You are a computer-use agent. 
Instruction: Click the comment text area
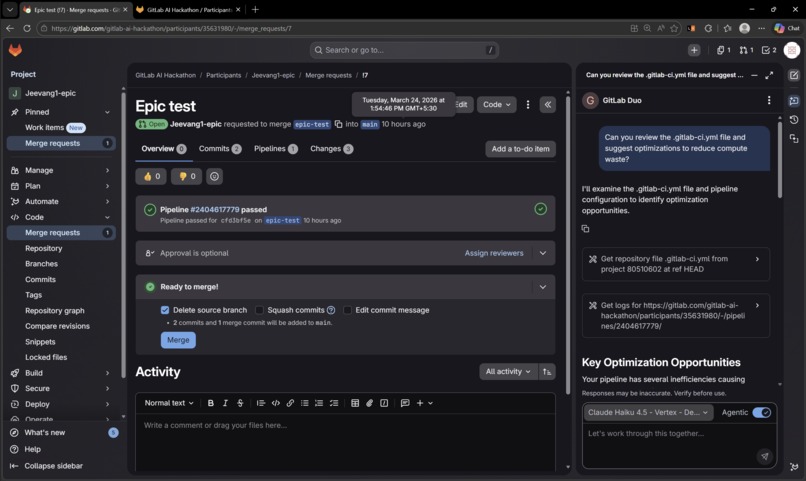(x=345, y=442)
